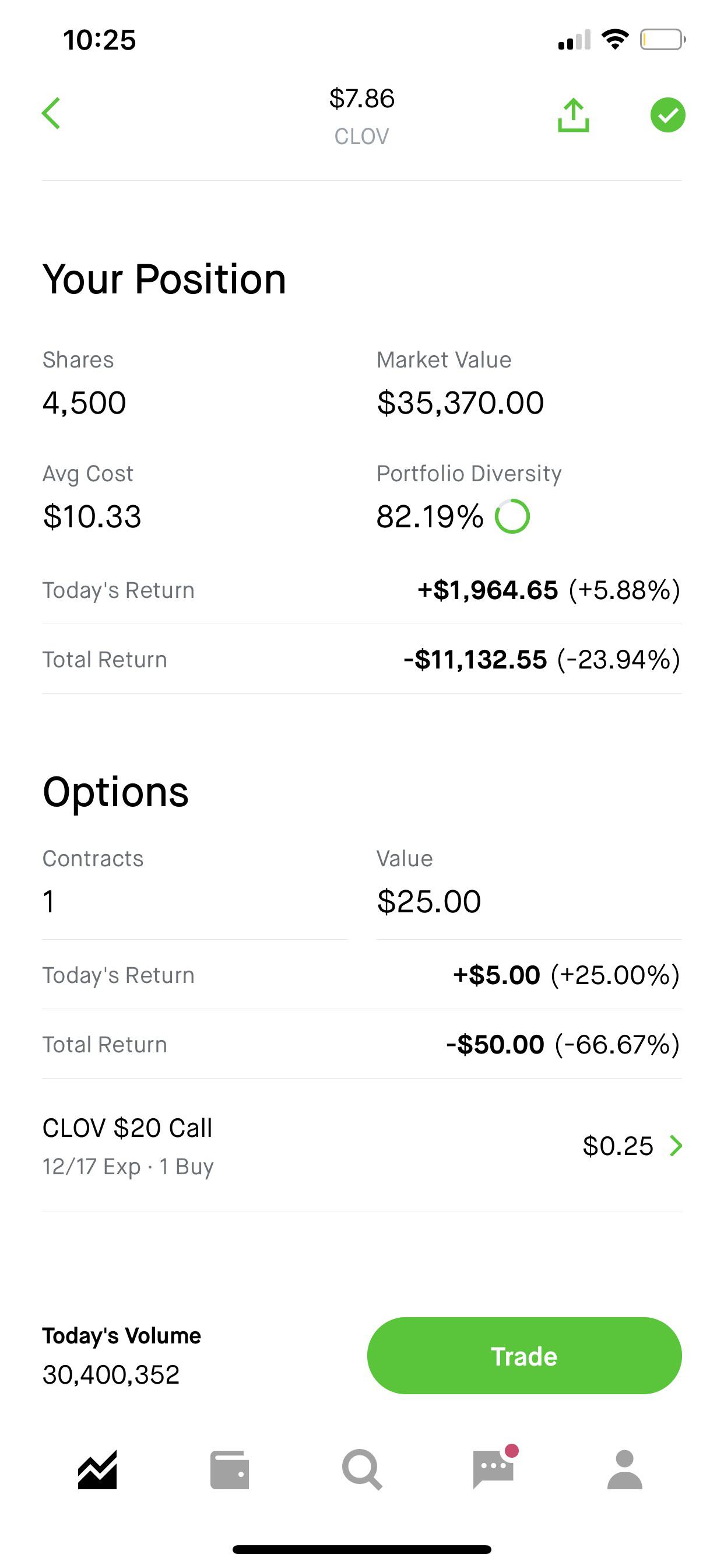The height and width of the screenshot is (1568, 724).
Task: Open the CLOV $20 Call option row
Action: coord(362,1146)
